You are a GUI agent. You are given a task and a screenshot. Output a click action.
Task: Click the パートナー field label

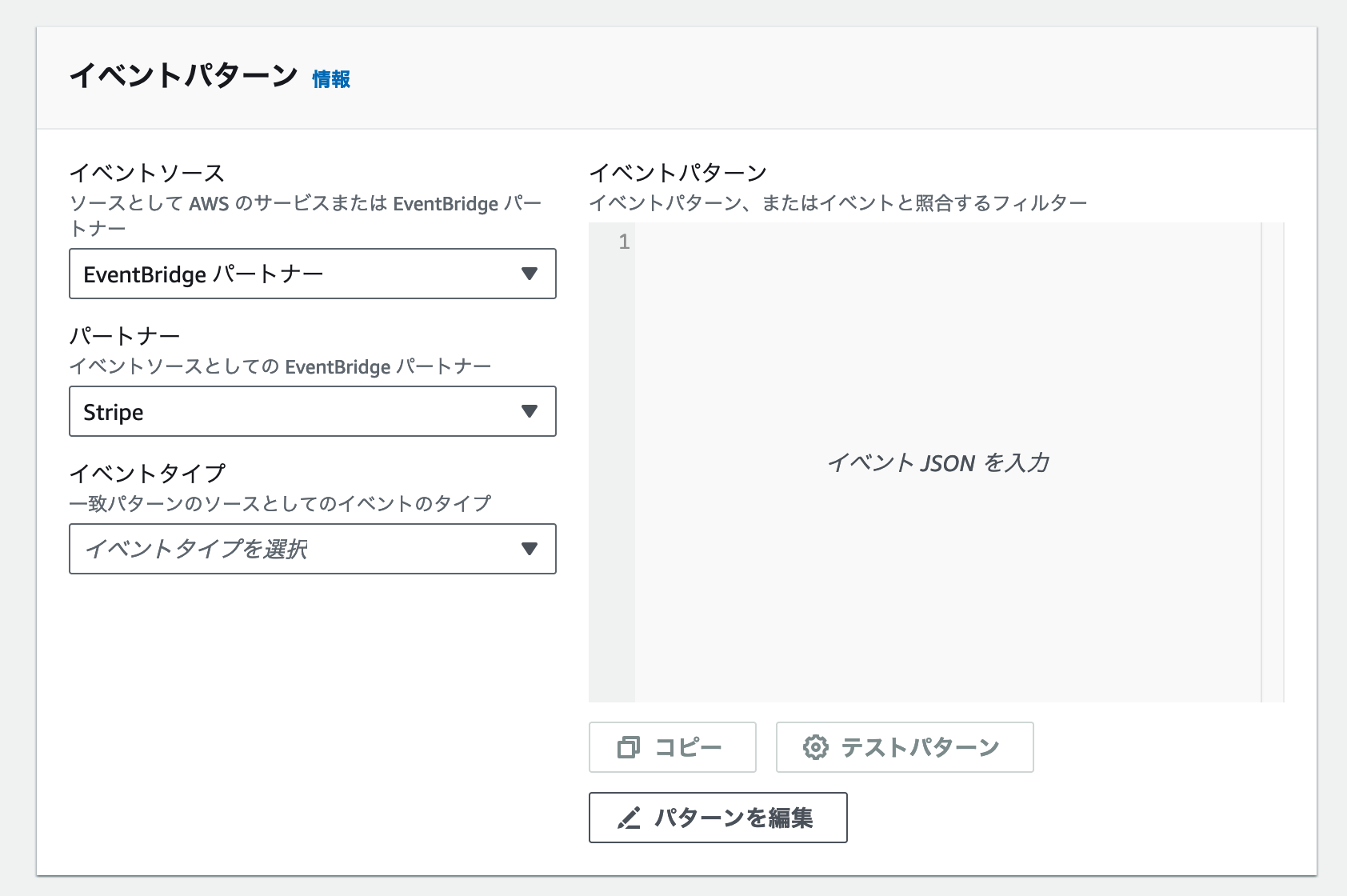click(125, 336)
